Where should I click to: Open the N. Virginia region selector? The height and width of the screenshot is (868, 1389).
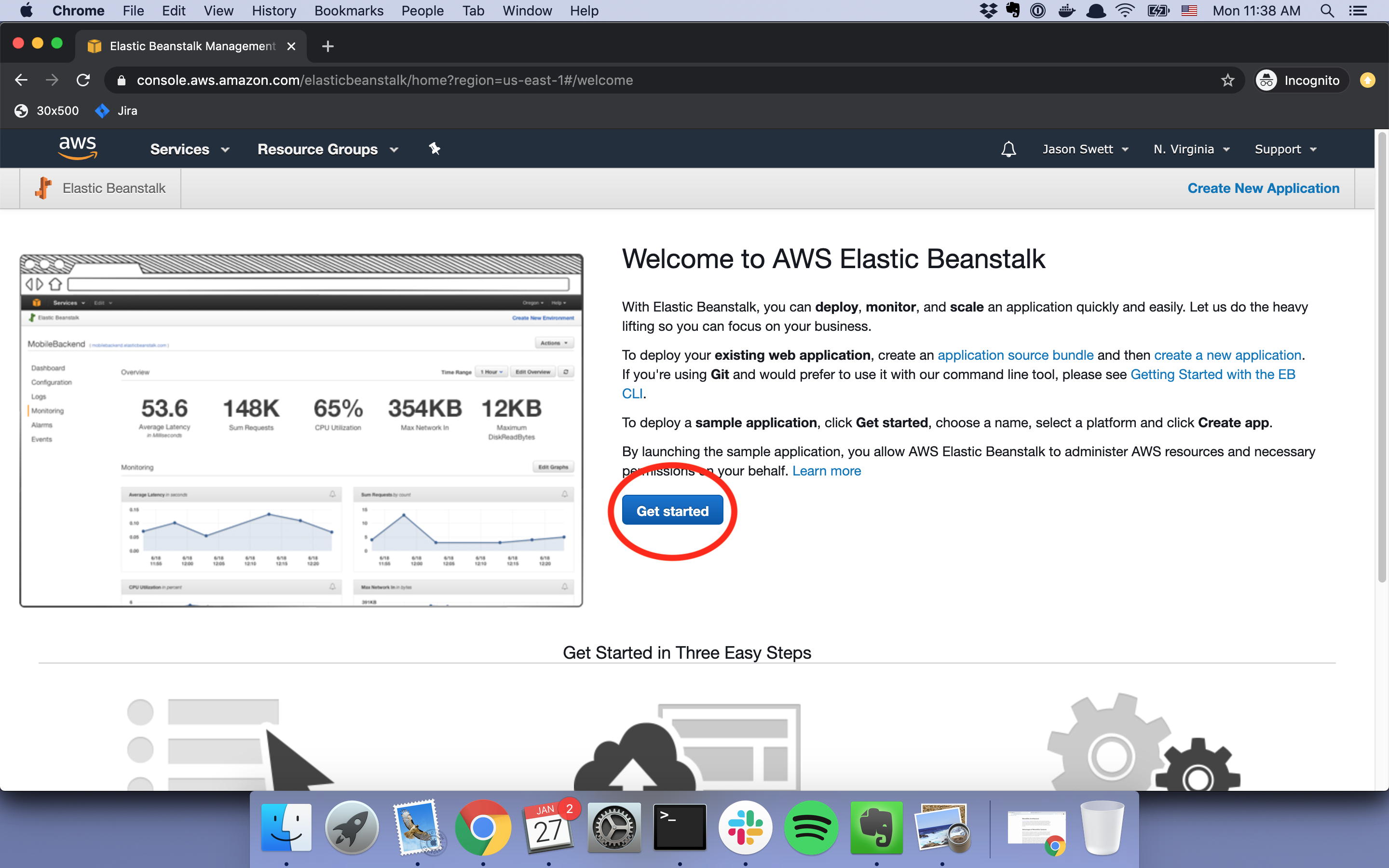1192,149
